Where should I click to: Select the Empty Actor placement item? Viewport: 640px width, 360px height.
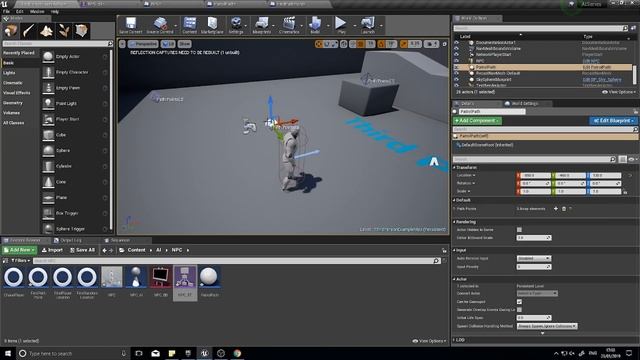click(75, 57)
